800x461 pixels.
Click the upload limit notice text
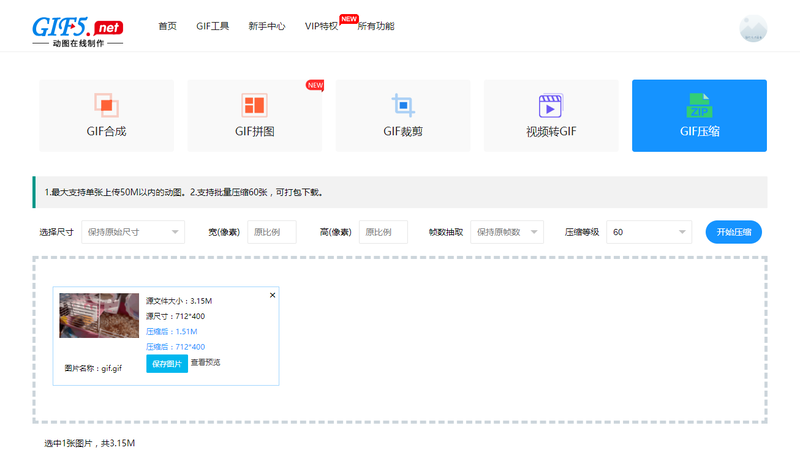point(184,192)
